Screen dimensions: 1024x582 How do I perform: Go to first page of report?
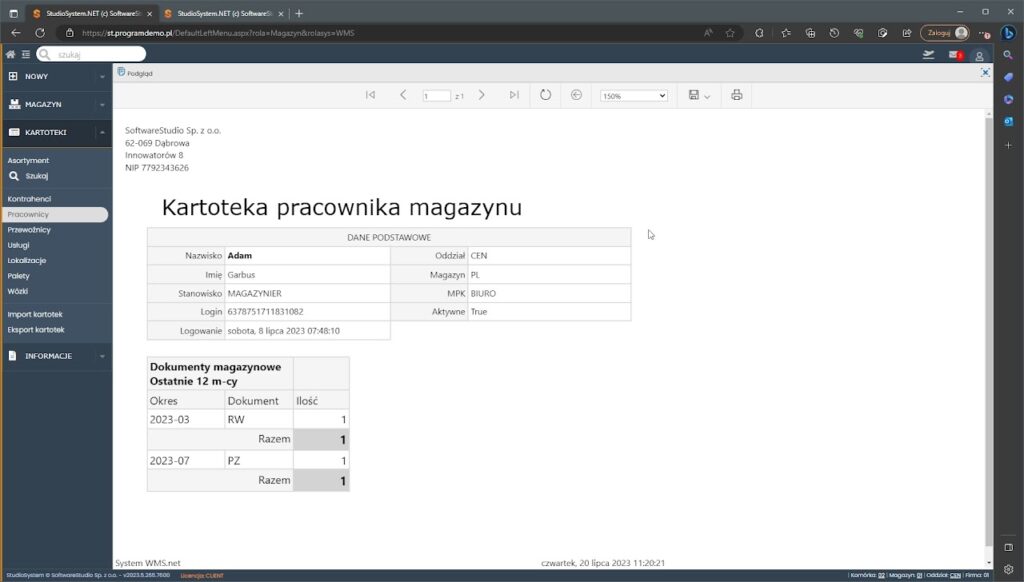(370, 95)
